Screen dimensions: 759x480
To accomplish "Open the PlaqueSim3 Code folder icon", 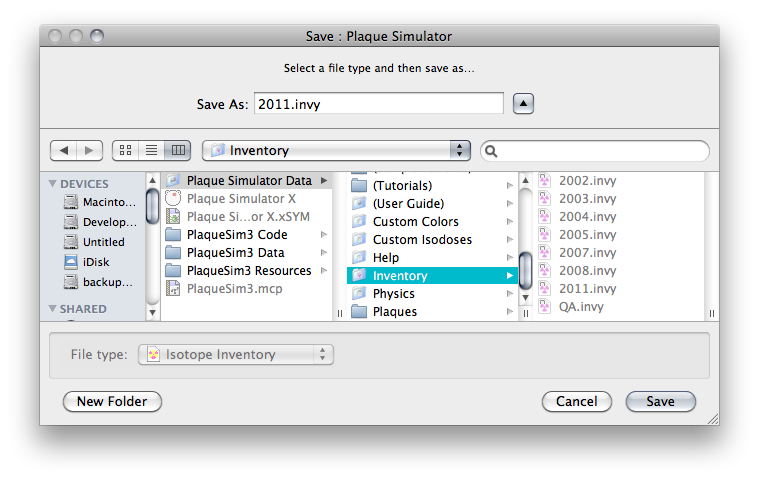I will coord(173,235).
